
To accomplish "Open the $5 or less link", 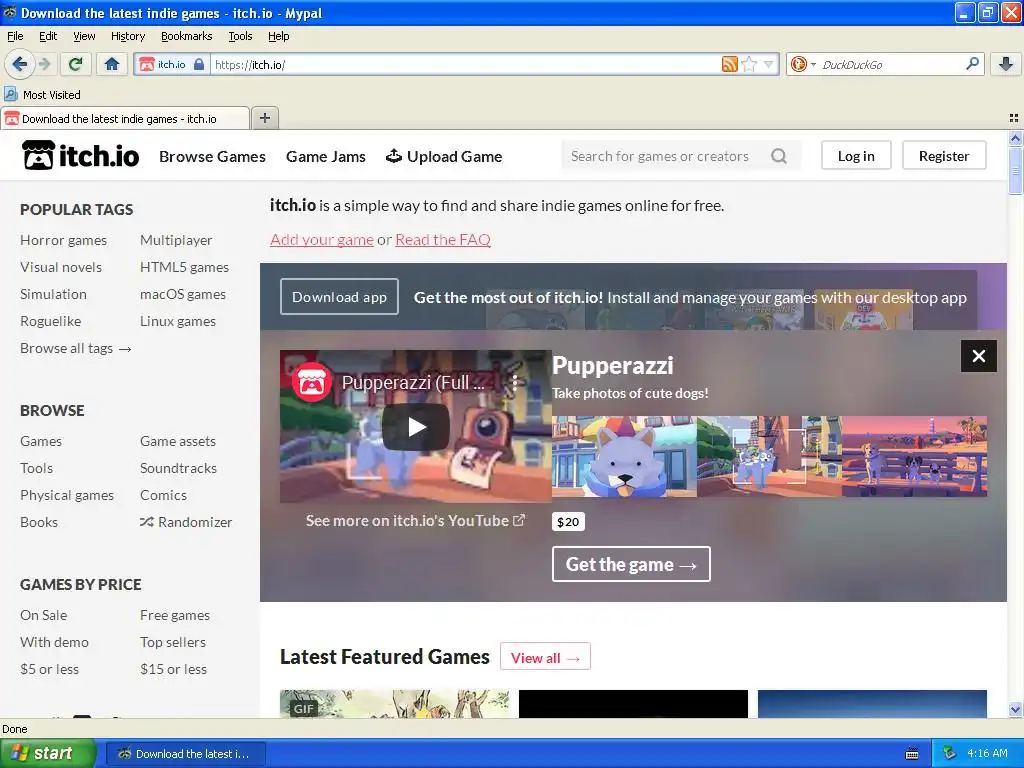I will (49, 669).
